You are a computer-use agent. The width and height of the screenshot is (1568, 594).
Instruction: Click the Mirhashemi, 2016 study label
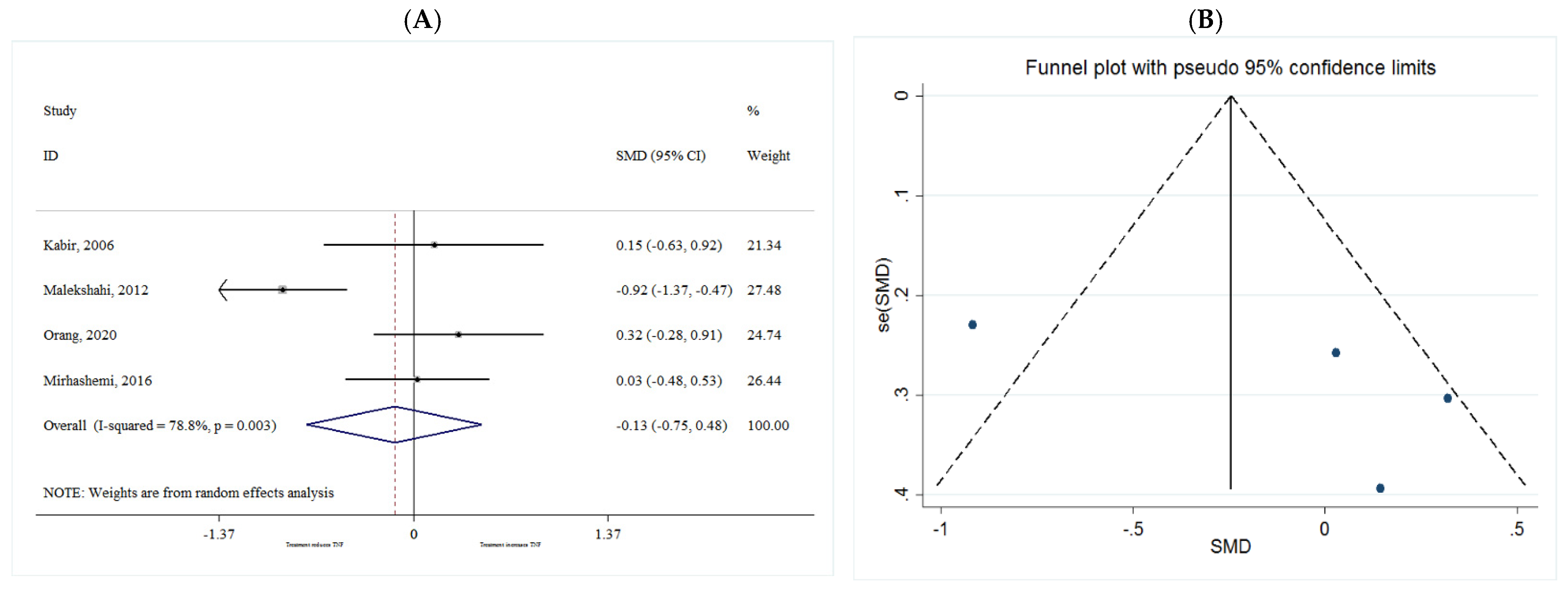point(97,381)
